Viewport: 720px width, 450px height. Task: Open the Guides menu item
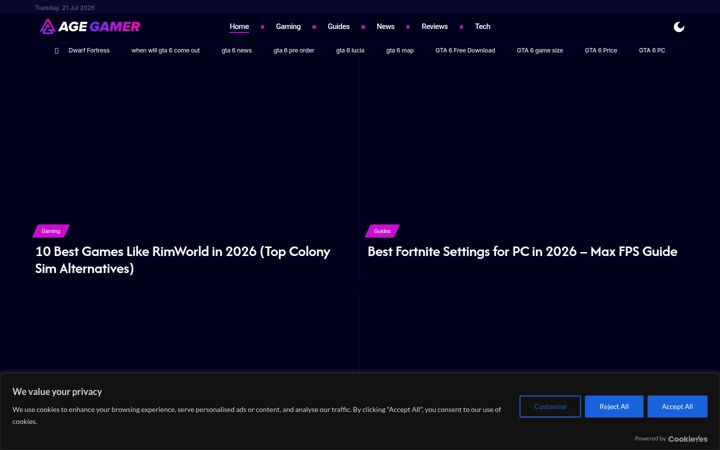pos(338,27)
